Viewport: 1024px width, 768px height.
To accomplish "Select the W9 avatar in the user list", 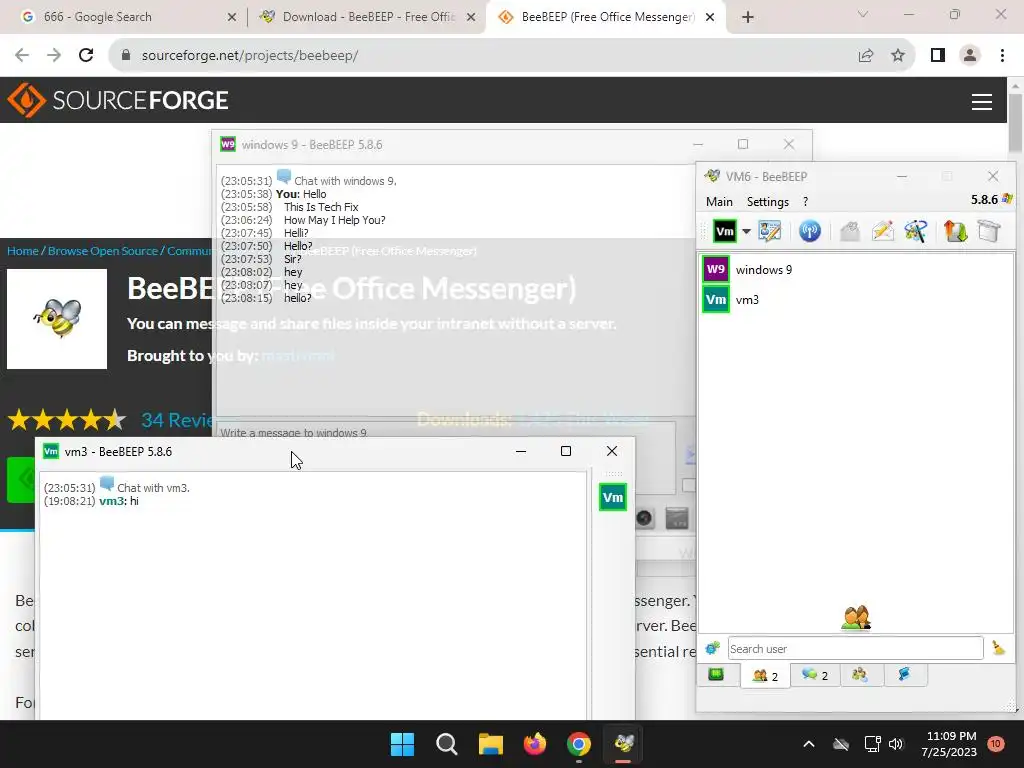I will (x=716, y=269).
